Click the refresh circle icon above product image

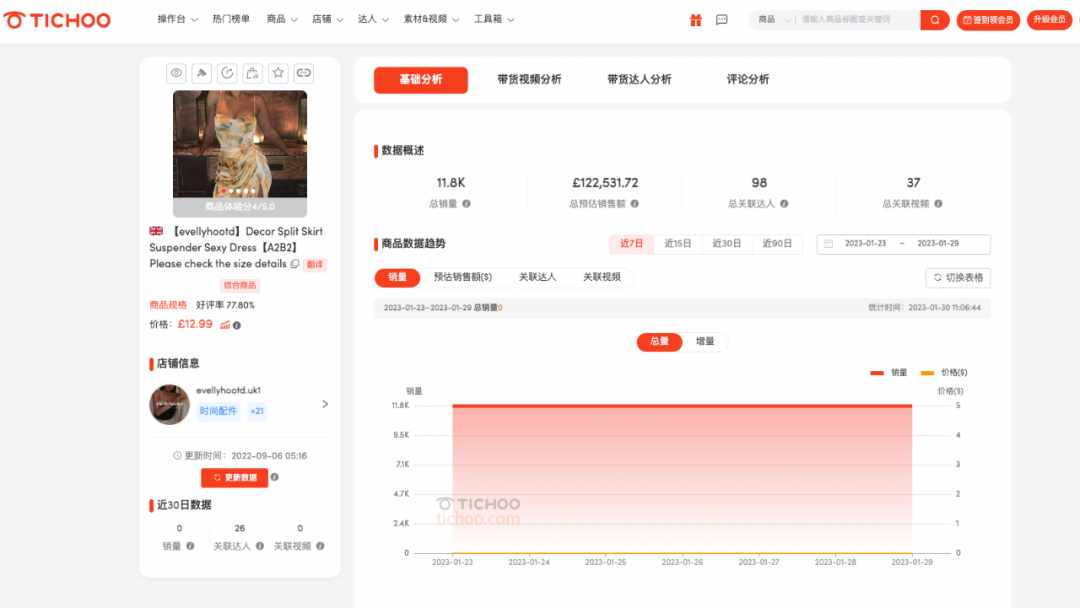(x=227, y=73)
